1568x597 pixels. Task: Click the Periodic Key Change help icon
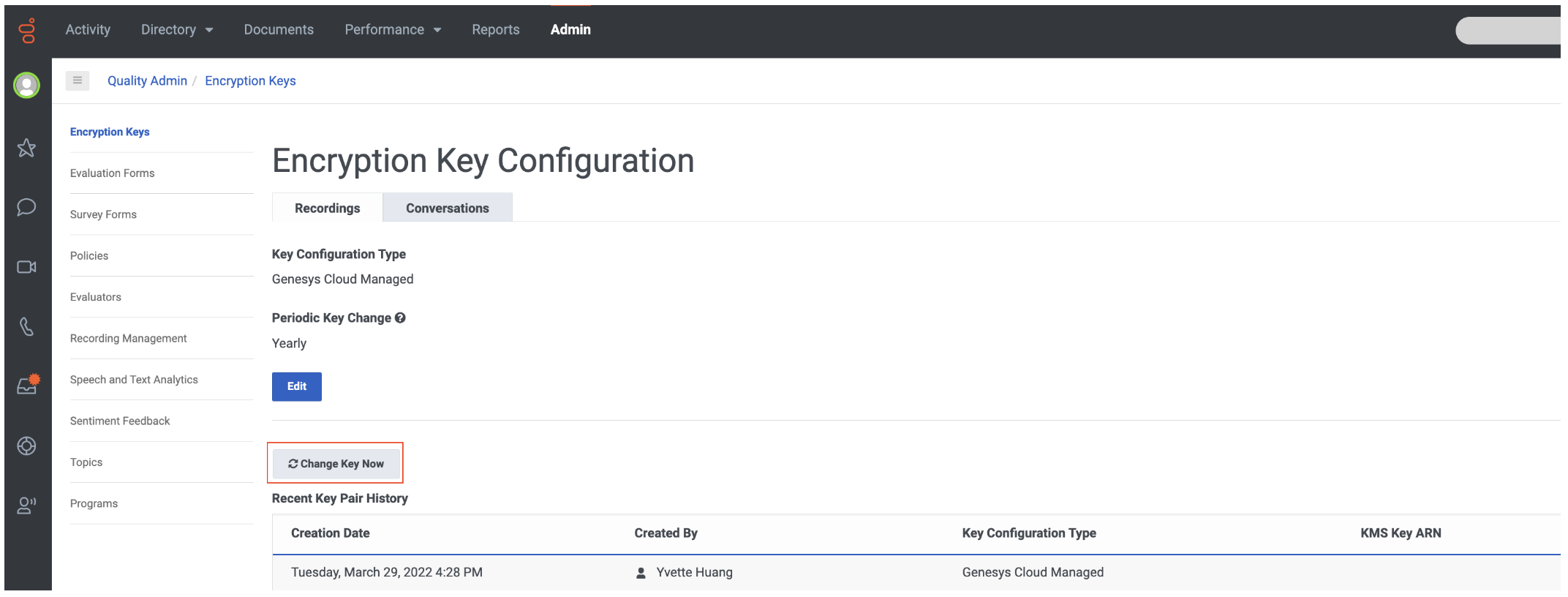pyautogui.click(x=400, y=318)
